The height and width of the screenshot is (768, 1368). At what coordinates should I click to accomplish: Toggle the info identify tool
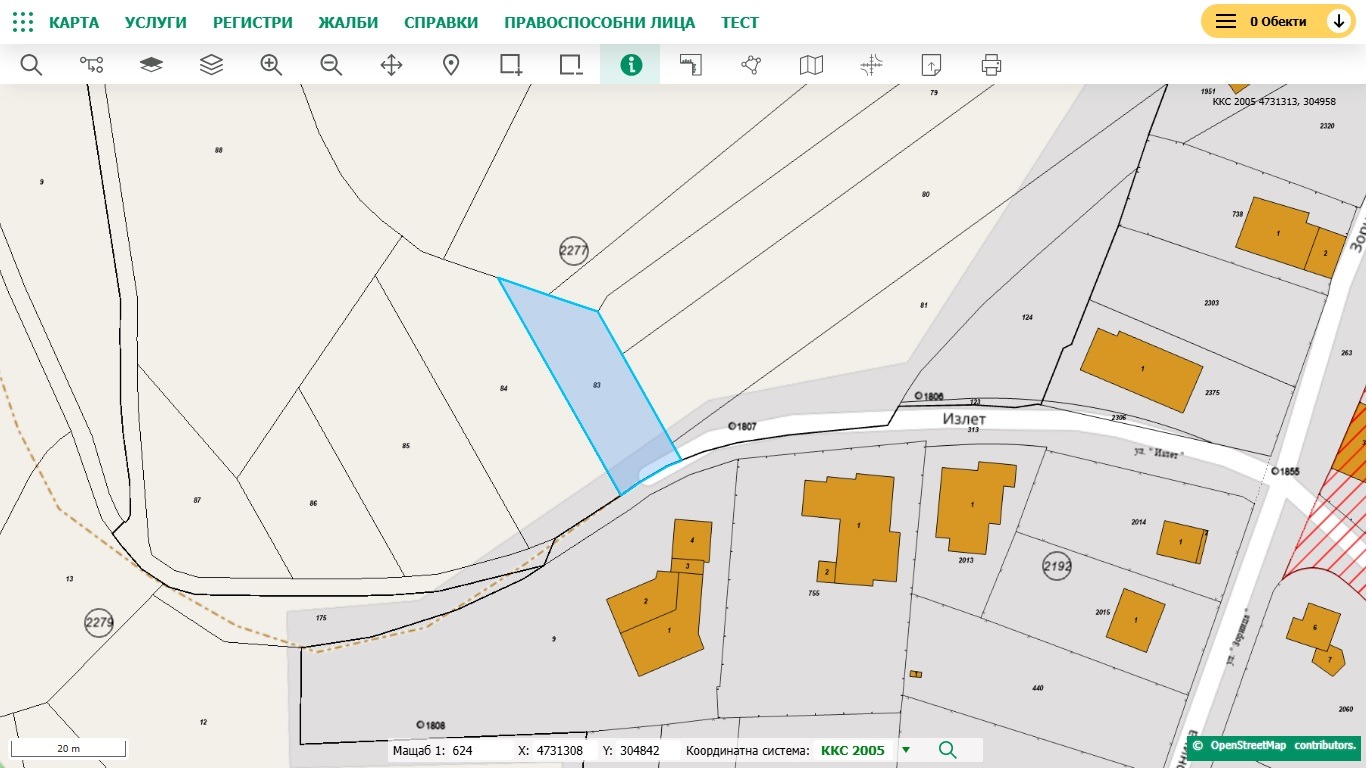click(x=631, y=65)
